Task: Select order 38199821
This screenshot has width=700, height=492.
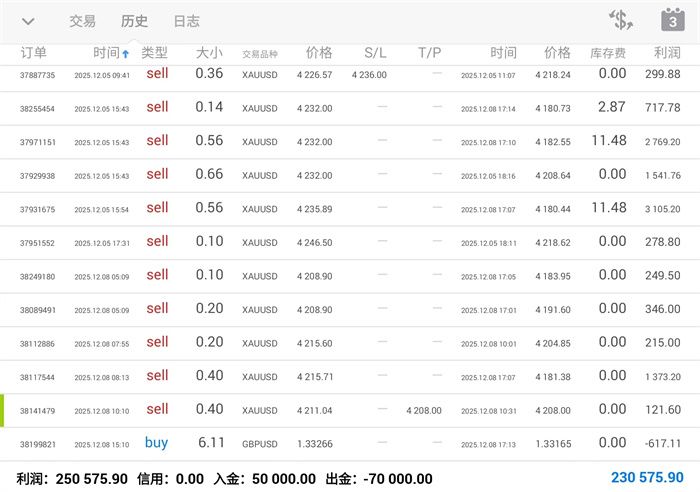Action: [x=350, y=444]
